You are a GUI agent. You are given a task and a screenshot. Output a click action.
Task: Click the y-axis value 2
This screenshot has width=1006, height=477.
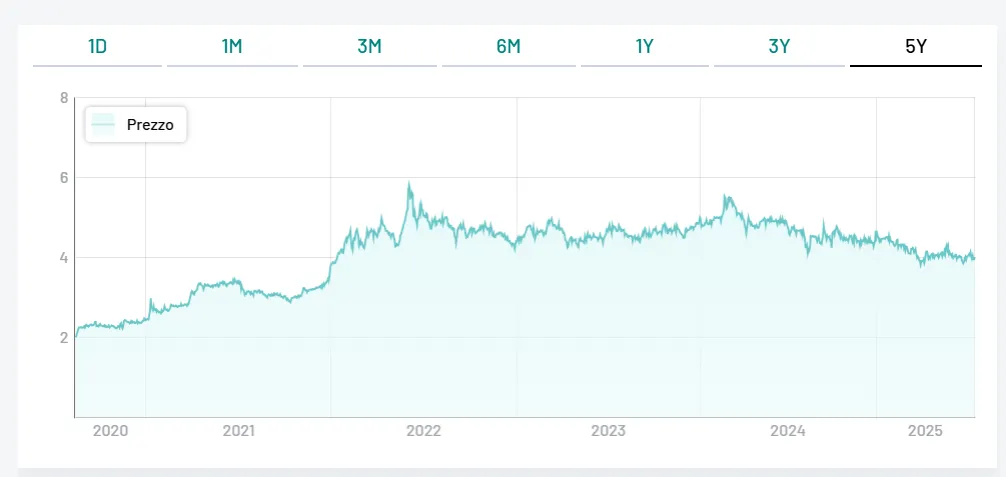[64, 338]
